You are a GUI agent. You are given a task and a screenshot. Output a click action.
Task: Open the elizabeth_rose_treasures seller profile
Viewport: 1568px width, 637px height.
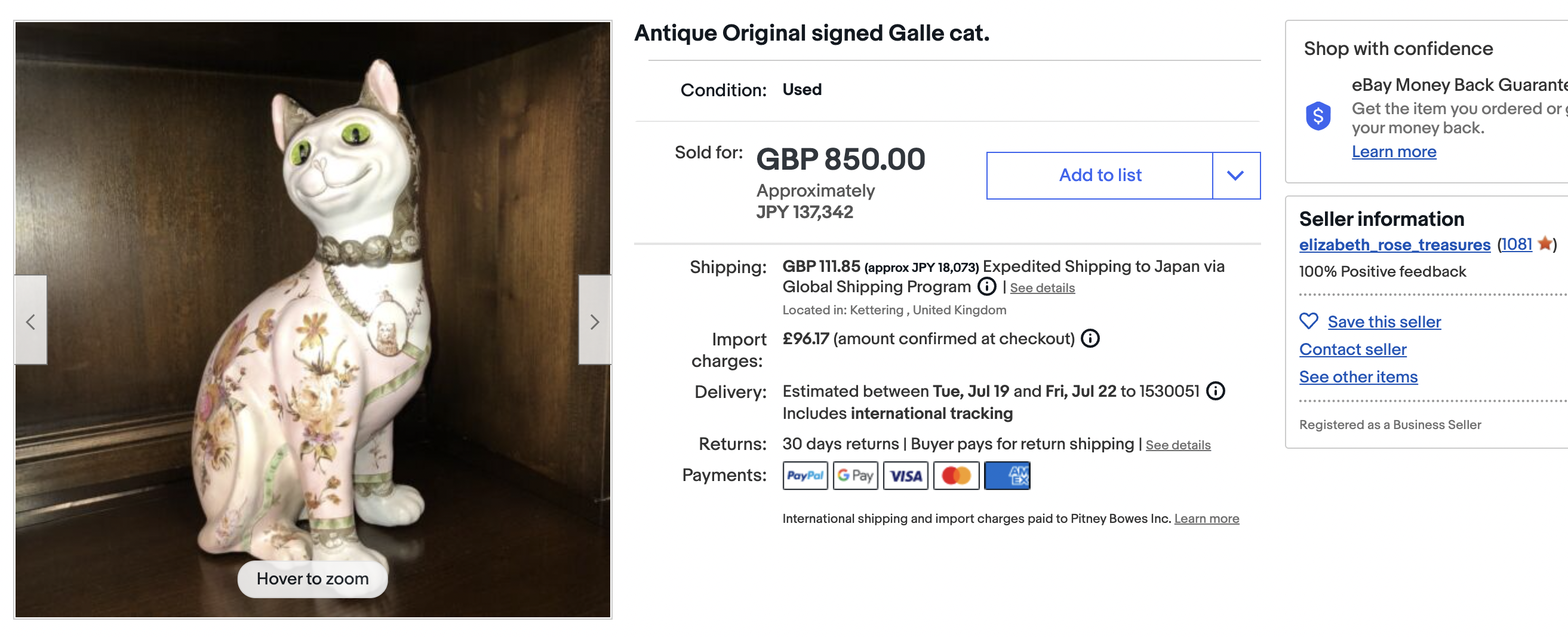1394,245
